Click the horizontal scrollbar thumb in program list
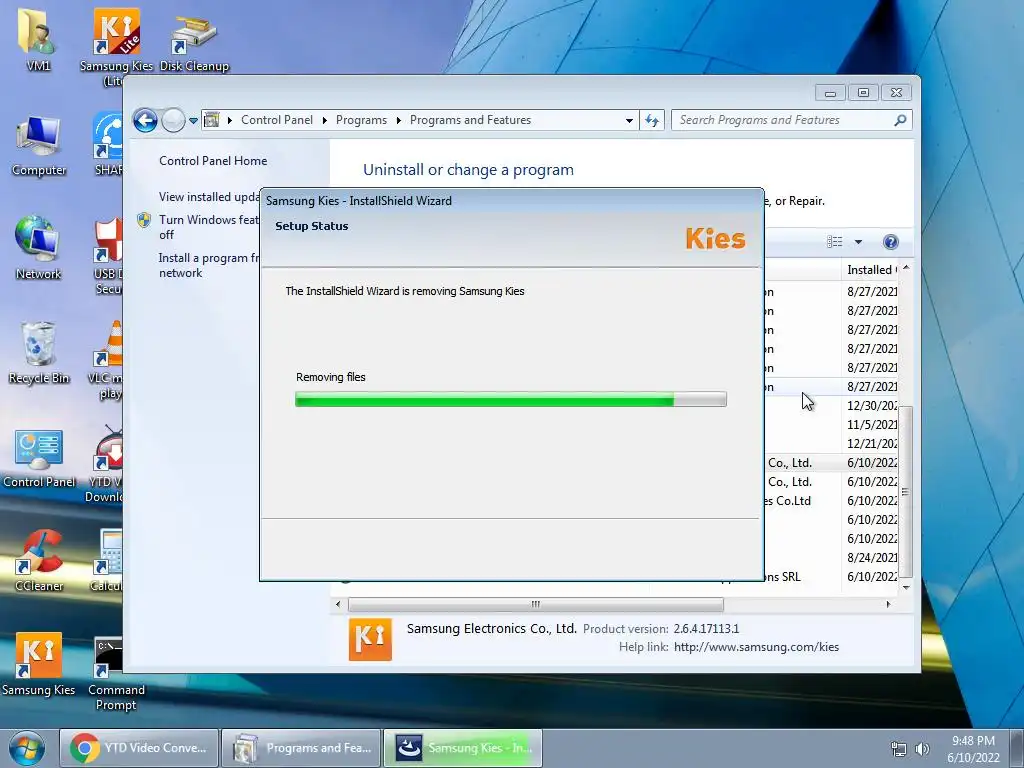The height and width of the screenshot is (768, 1024). (x=536, y=604)
